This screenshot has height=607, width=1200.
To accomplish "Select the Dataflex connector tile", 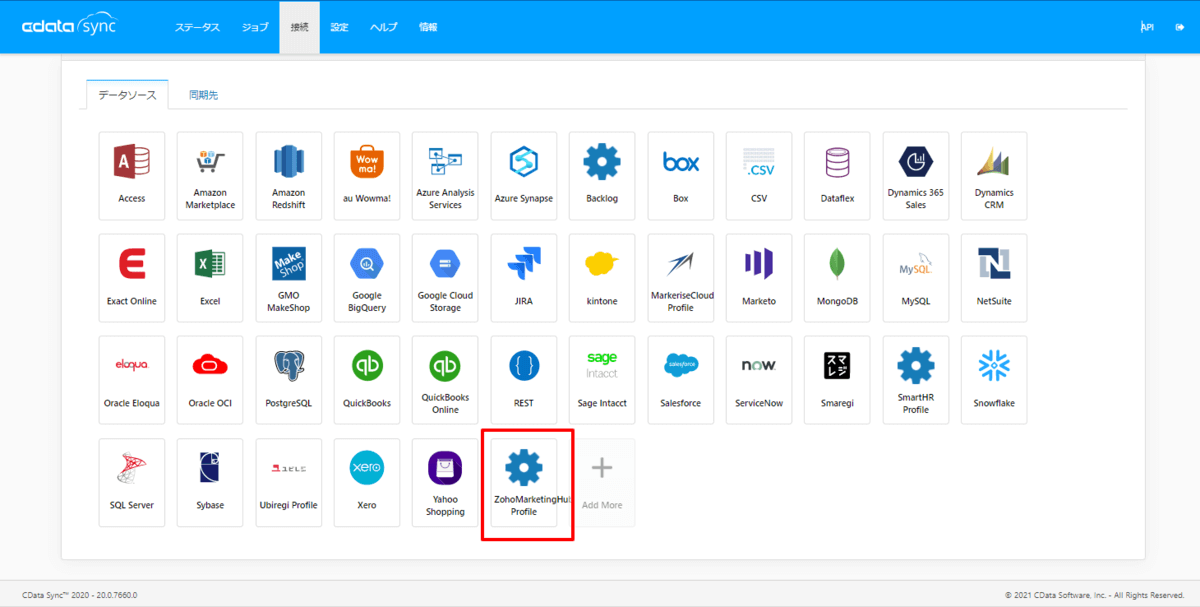I will (837, 176).
